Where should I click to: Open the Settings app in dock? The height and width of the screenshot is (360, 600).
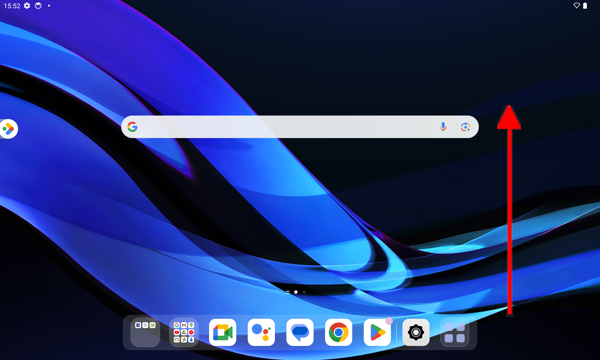[x=416, y=332]
